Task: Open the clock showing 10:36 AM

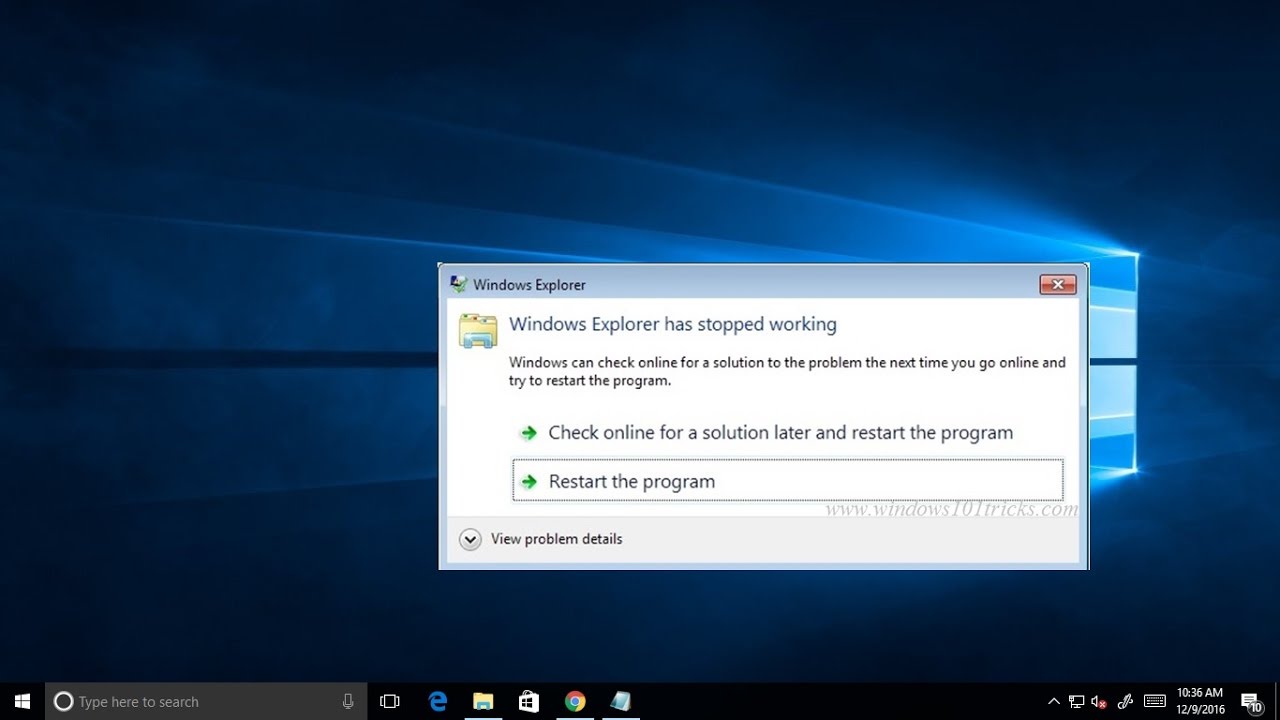Action: [1200, 701]
